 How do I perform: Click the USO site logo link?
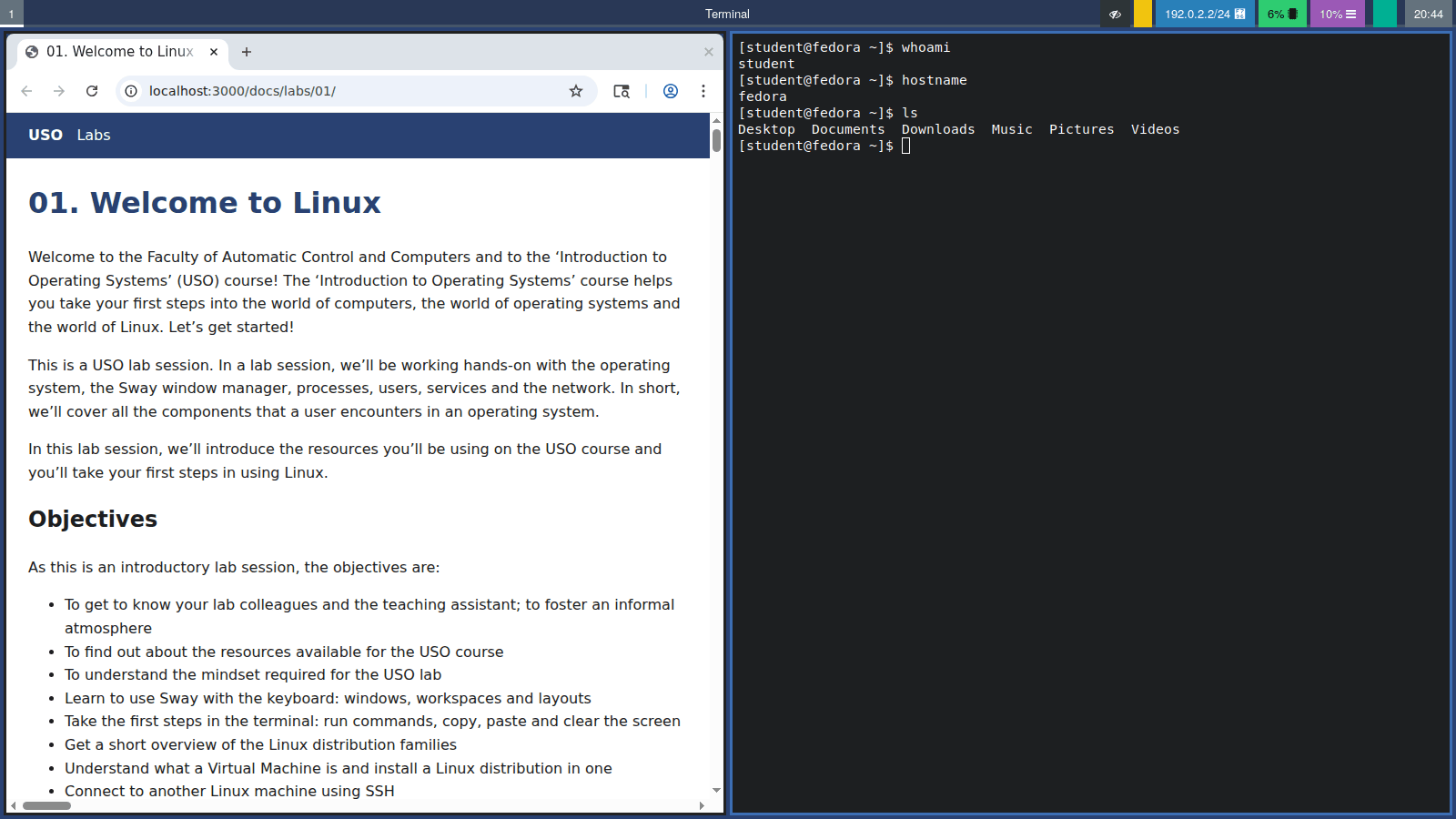(45, 135)
